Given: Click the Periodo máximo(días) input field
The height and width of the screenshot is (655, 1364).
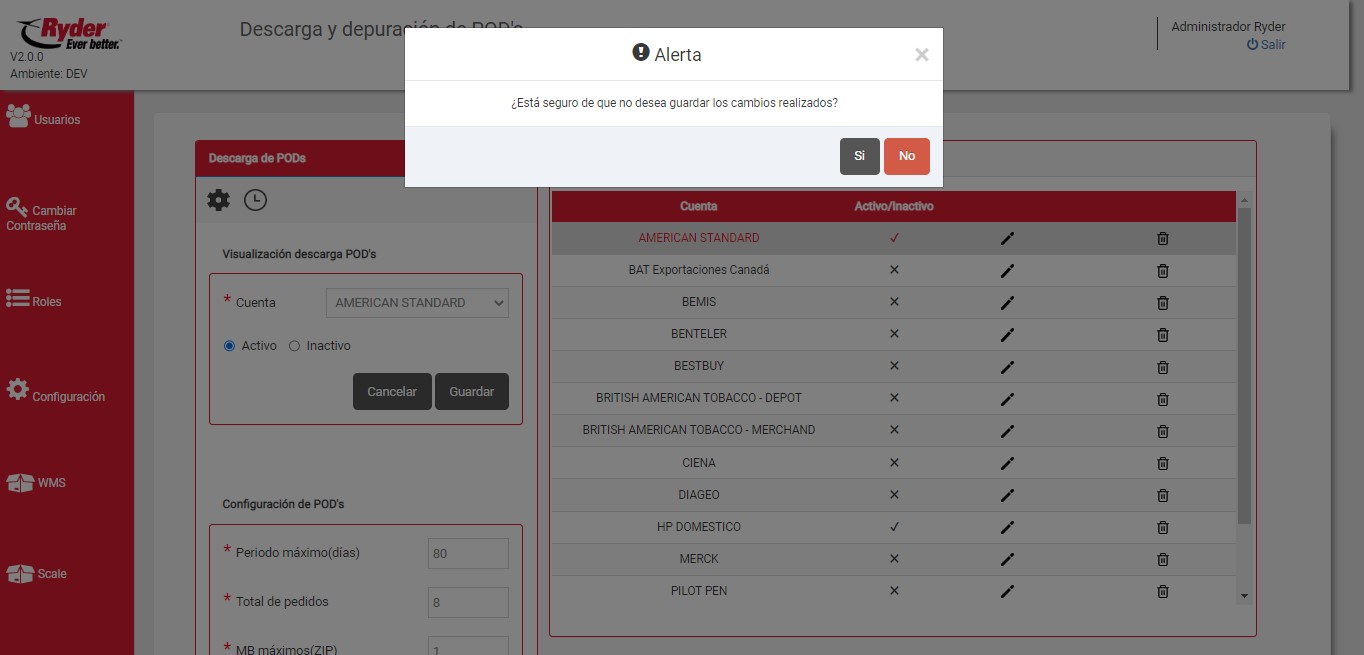Looking at the screenshot, I should pyautogui.click(x=468, y=553).
